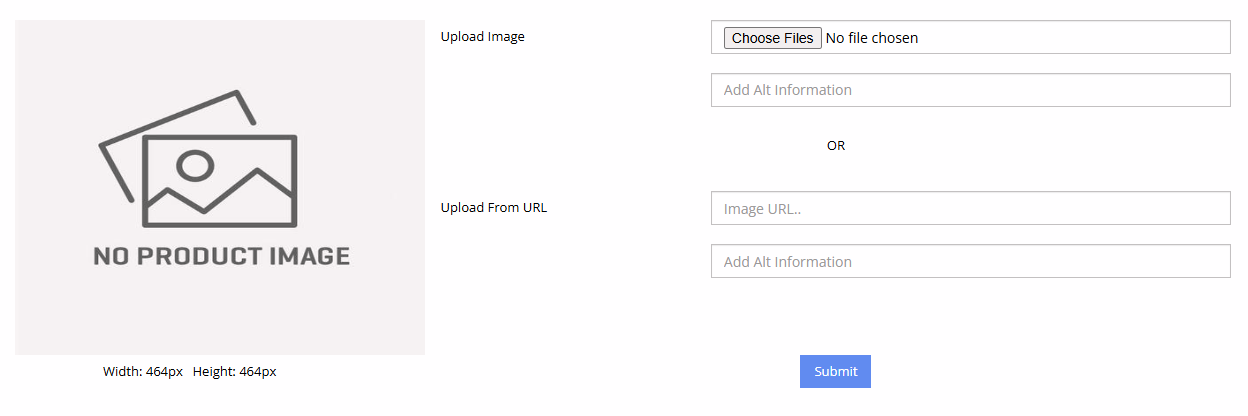Click empty area of file upload box
This screenshot has height=416, width=1248.
[x=1080, y=38]
